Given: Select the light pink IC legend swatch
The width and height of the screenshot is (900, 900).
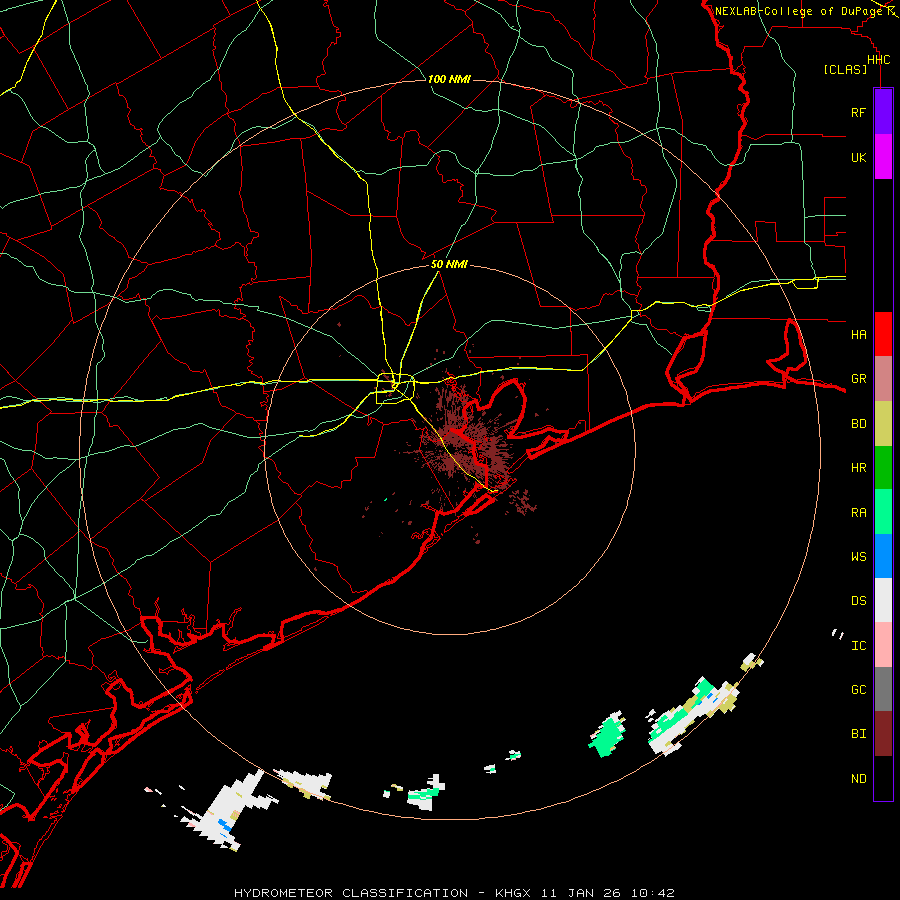Looking at the screenshot, I should click(x=883, y=645).
